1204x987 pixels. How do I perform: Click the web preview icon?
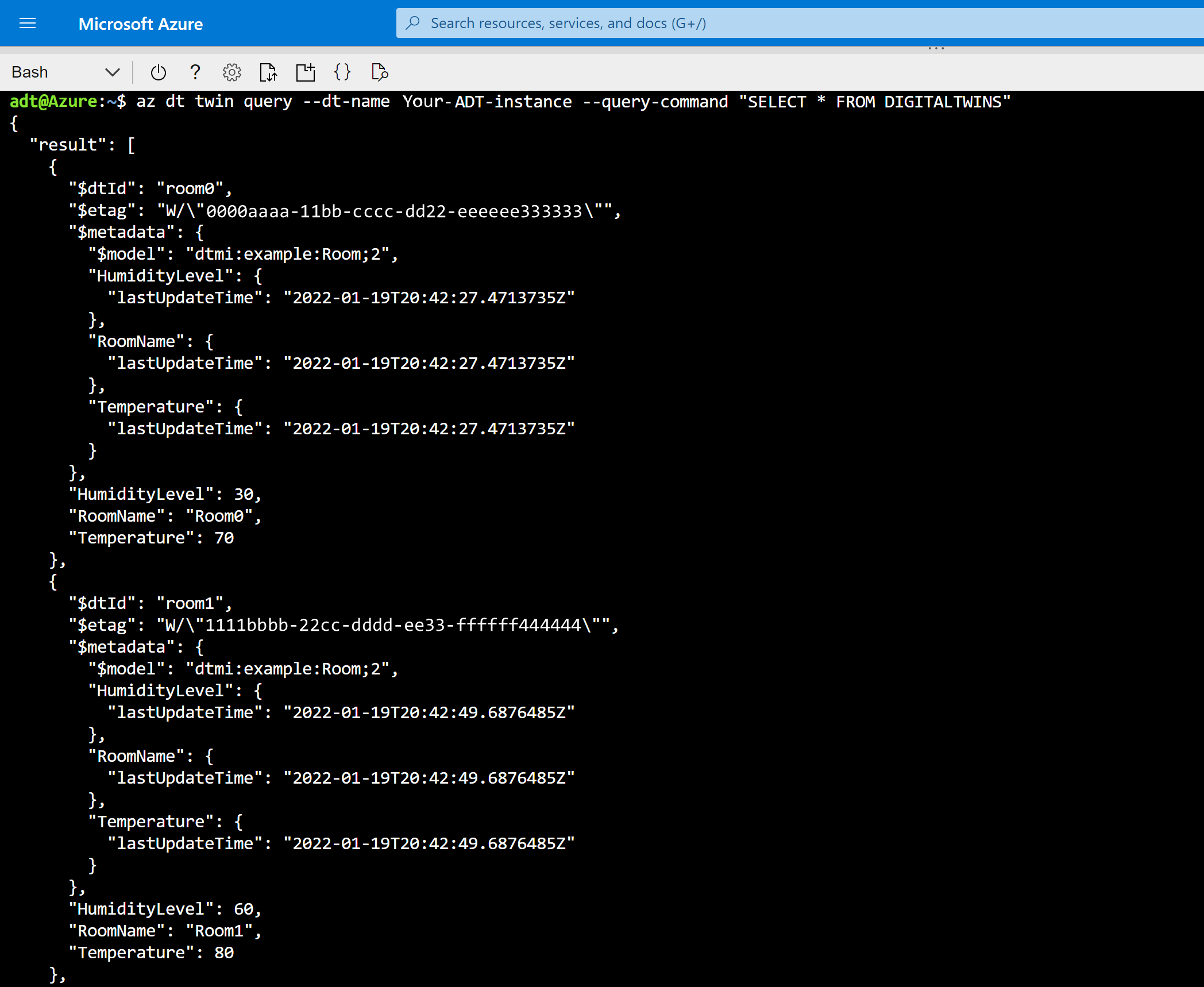[x=380, y=72]
